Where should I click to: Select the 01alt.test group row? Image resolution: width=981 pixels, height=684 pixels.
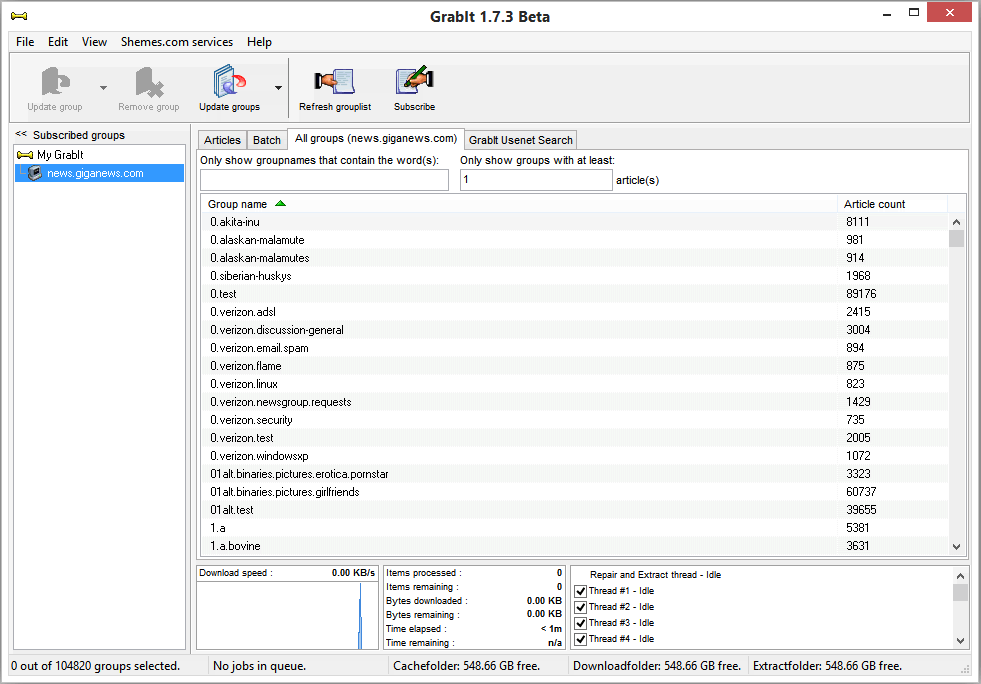576,510
